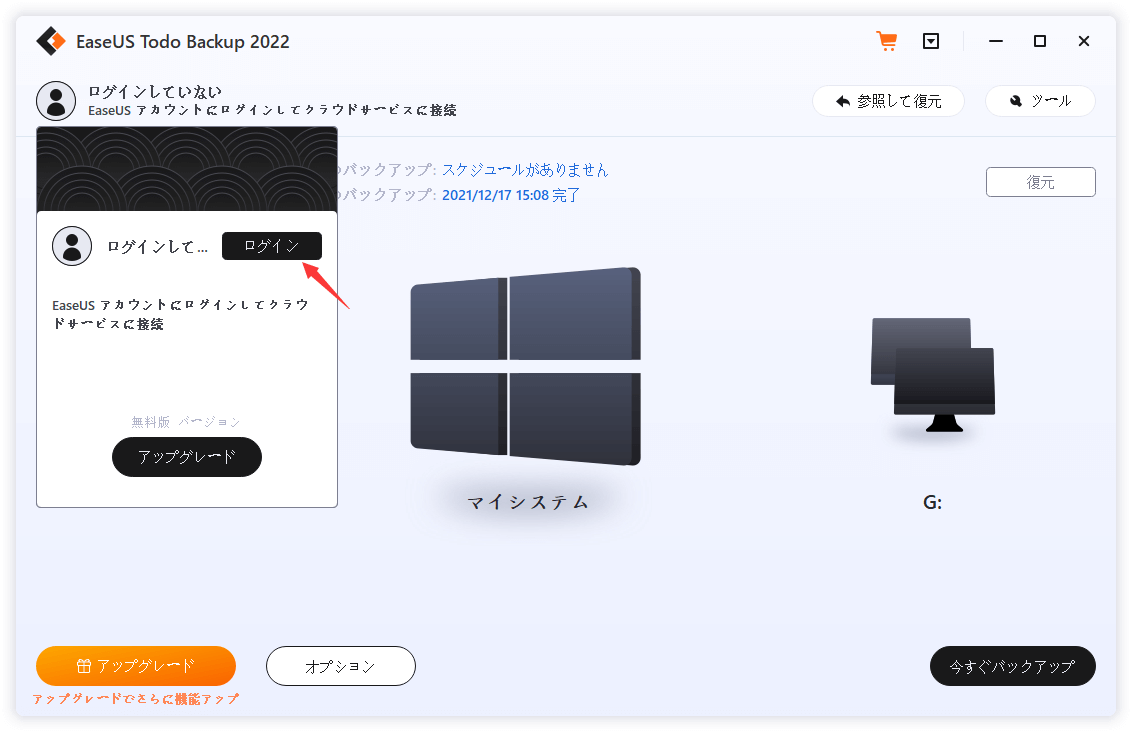The width and height of the screenshot is (1132, 732).
Task: Click the avatar icon in the login popup
Action: click(x=71, y=245)
